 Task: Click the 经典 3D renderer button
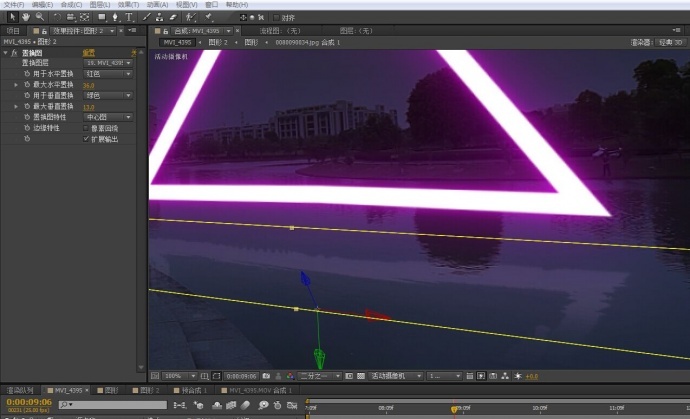point(671,43)
